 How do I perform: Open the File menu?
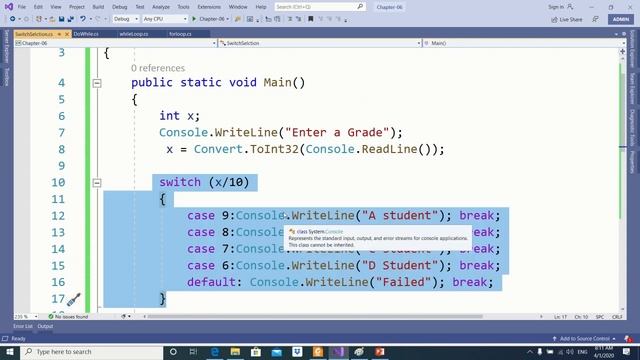22,7
